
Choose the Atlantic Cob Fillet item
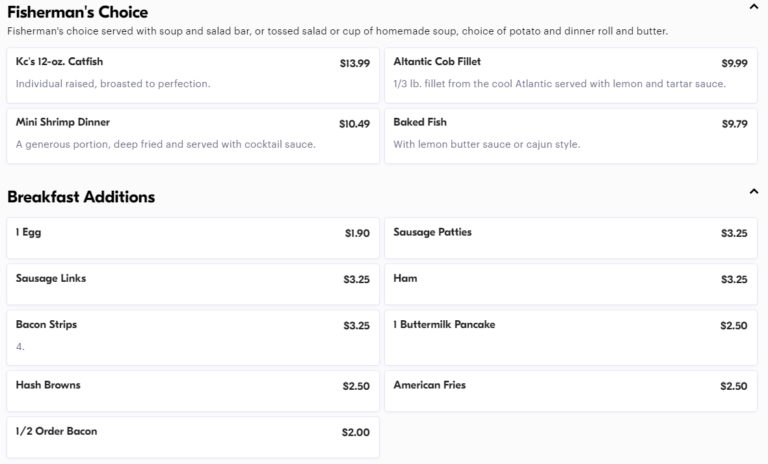(x=571, y=75)
